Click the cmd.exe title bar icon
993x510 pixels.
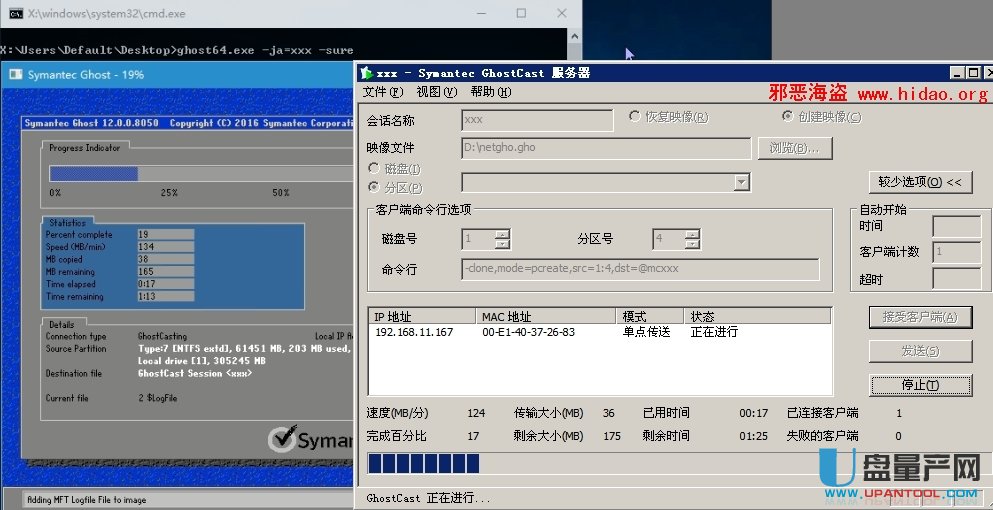click(16, 14)
